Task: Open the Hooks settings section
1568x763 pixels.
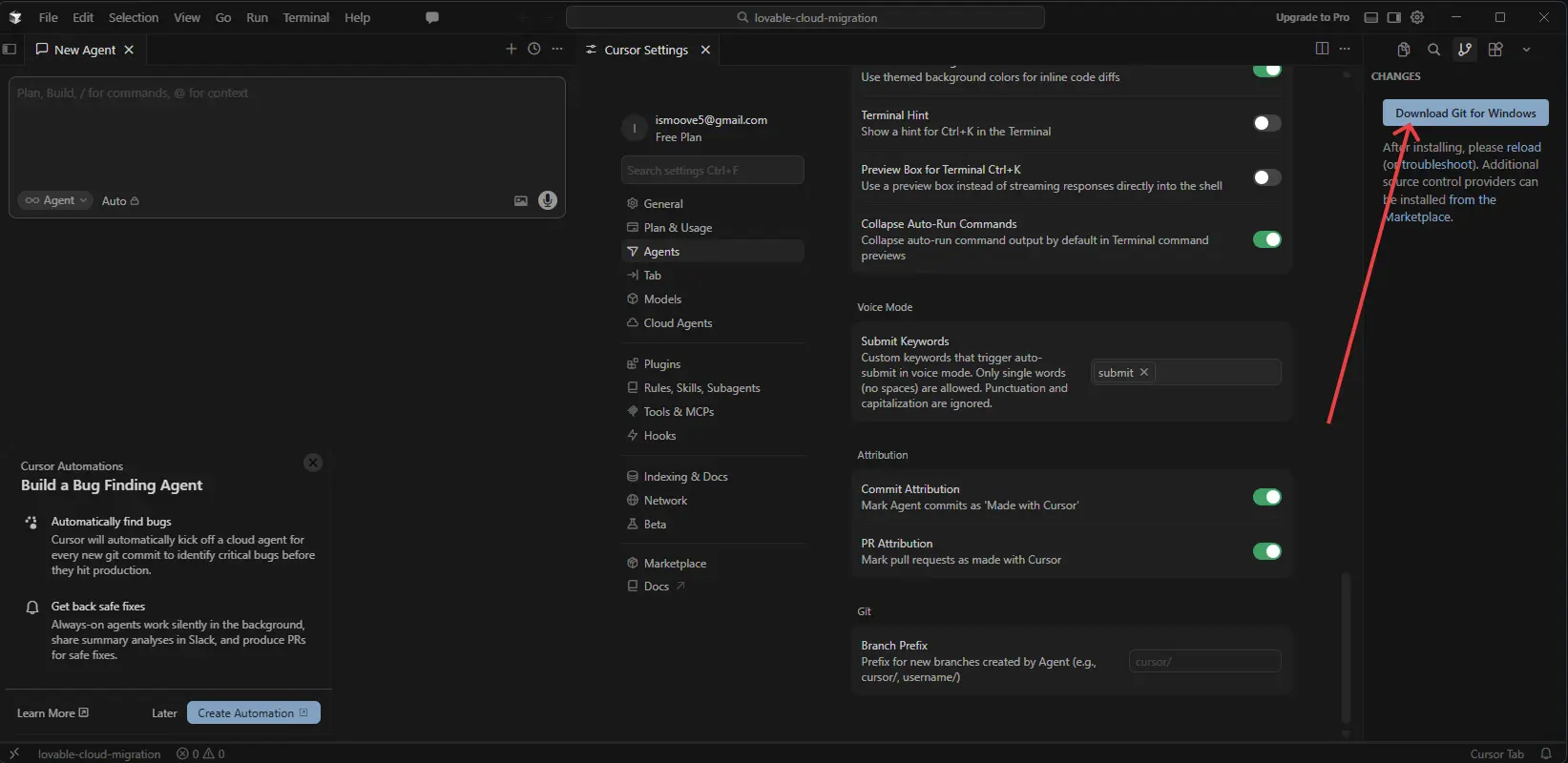Action: click(x=712, y=435)
